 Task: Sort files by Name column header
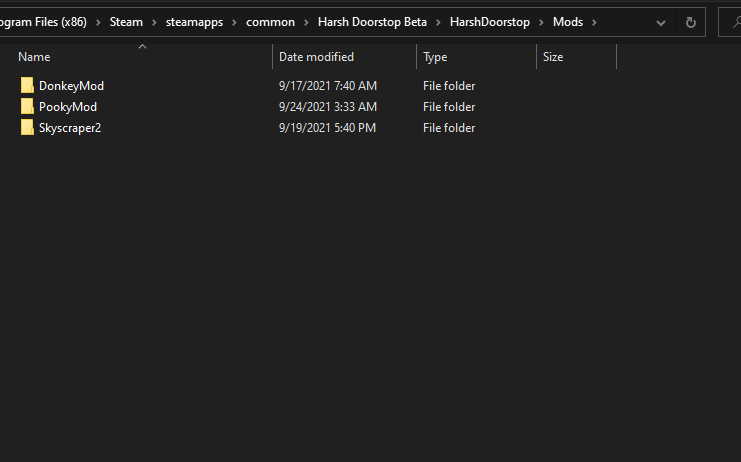coord(34,57)
